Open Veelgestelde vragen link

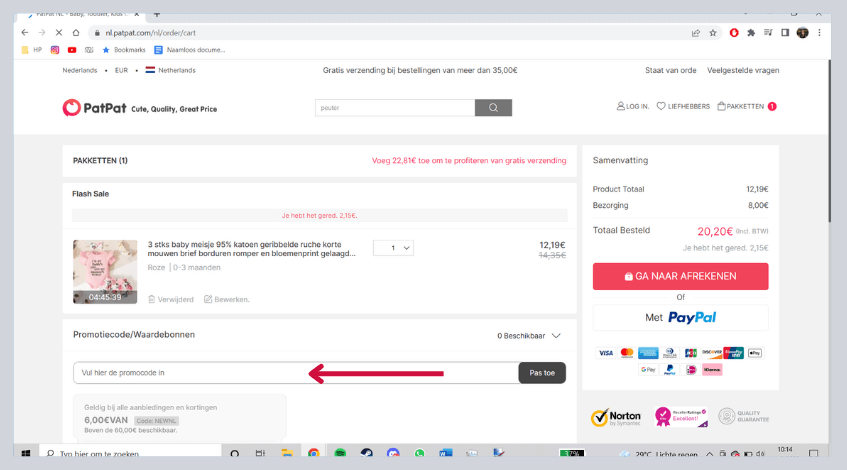click(x=742, y=70)
